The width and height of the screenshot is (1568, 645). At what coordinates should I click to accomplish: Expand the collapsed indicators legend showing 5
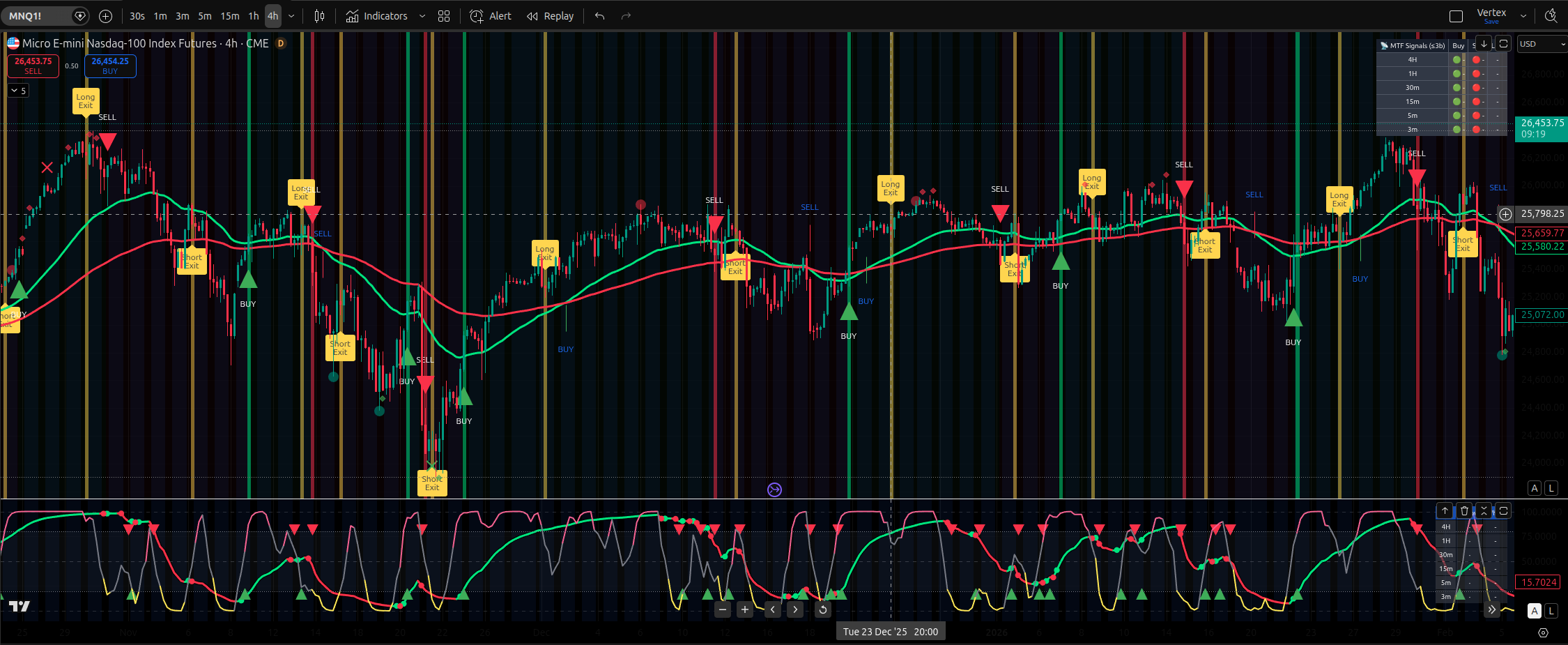18,91
